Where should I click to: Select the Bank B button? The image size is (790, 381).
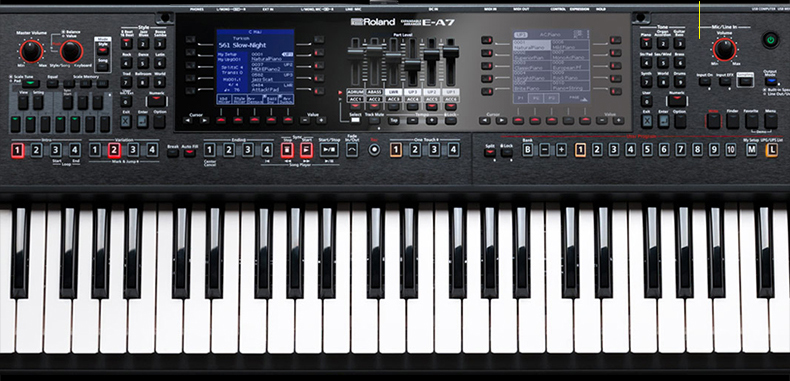[x=528, y=150]
